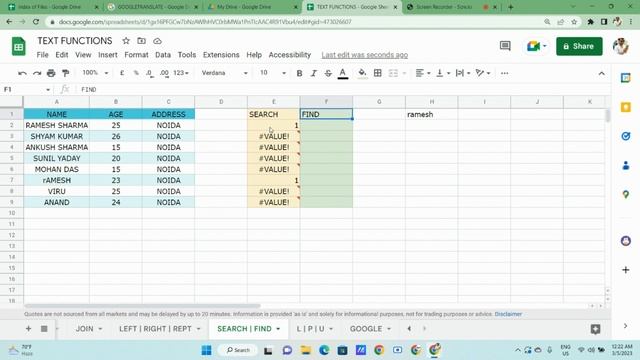Open the Data menu
This screenshot has width=640, height=360.
163,55
